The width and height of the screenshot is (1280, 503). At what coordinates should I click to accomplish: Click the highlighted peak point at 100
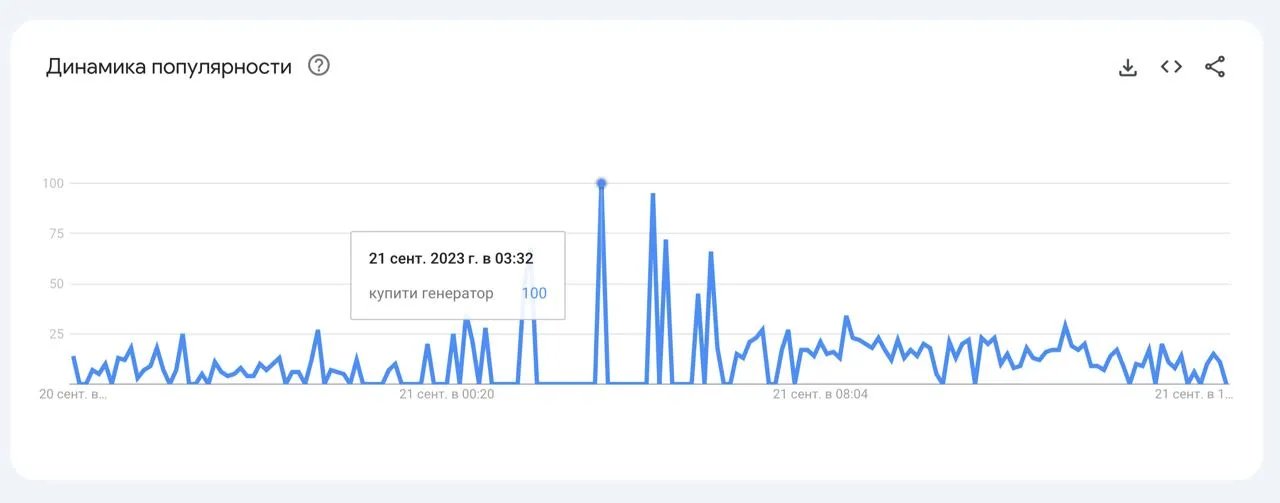click(601, 183)
